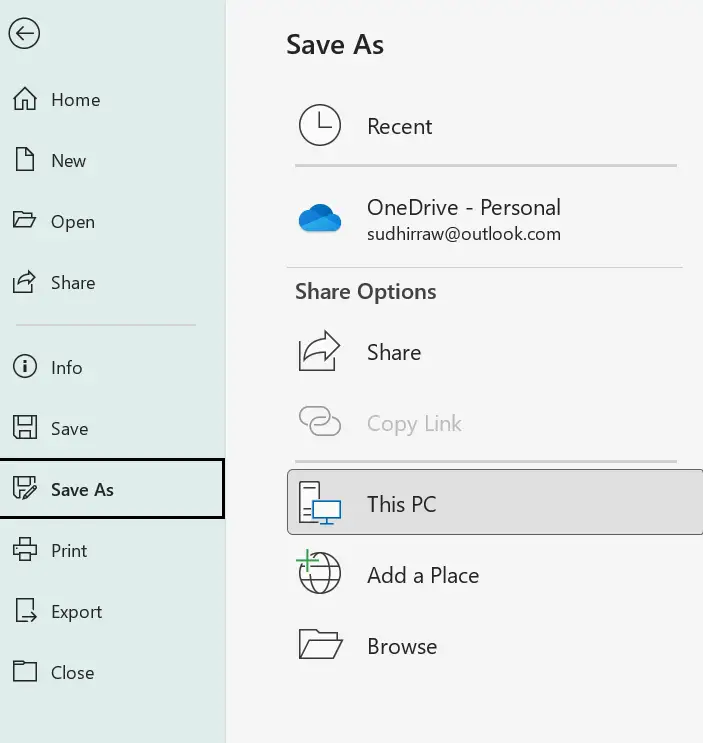This screenshot has width=703, height=743.
Task: Select the New document icon
Action: [24, 161]
